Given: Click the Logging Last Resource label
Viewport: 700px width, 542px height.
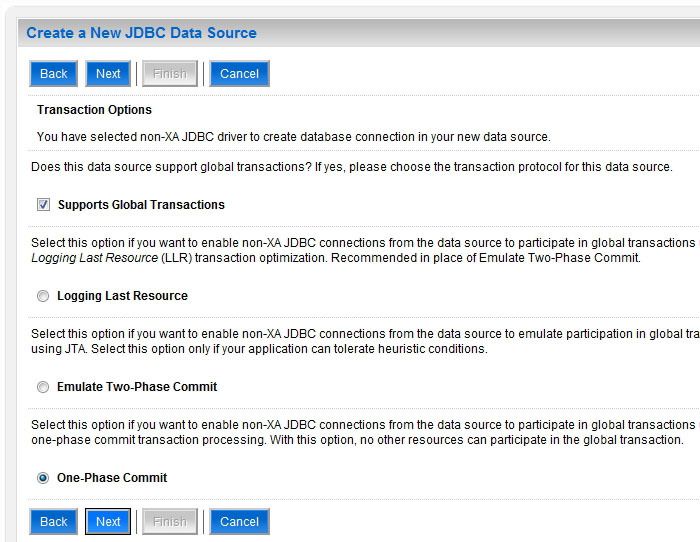Looking at the screenshot, I should point(122,296).
